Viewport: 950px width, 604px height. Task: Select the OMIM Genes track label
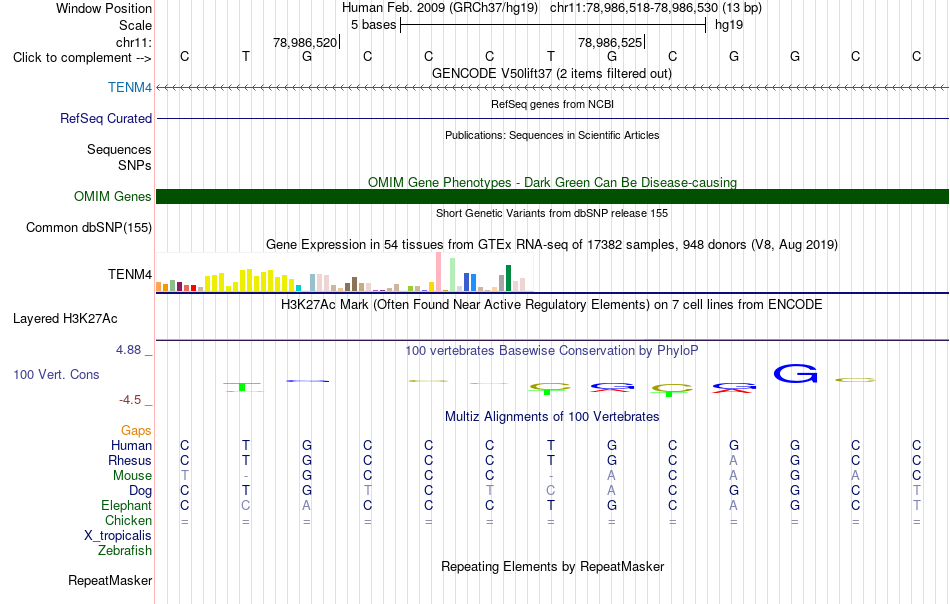point(113,196)
